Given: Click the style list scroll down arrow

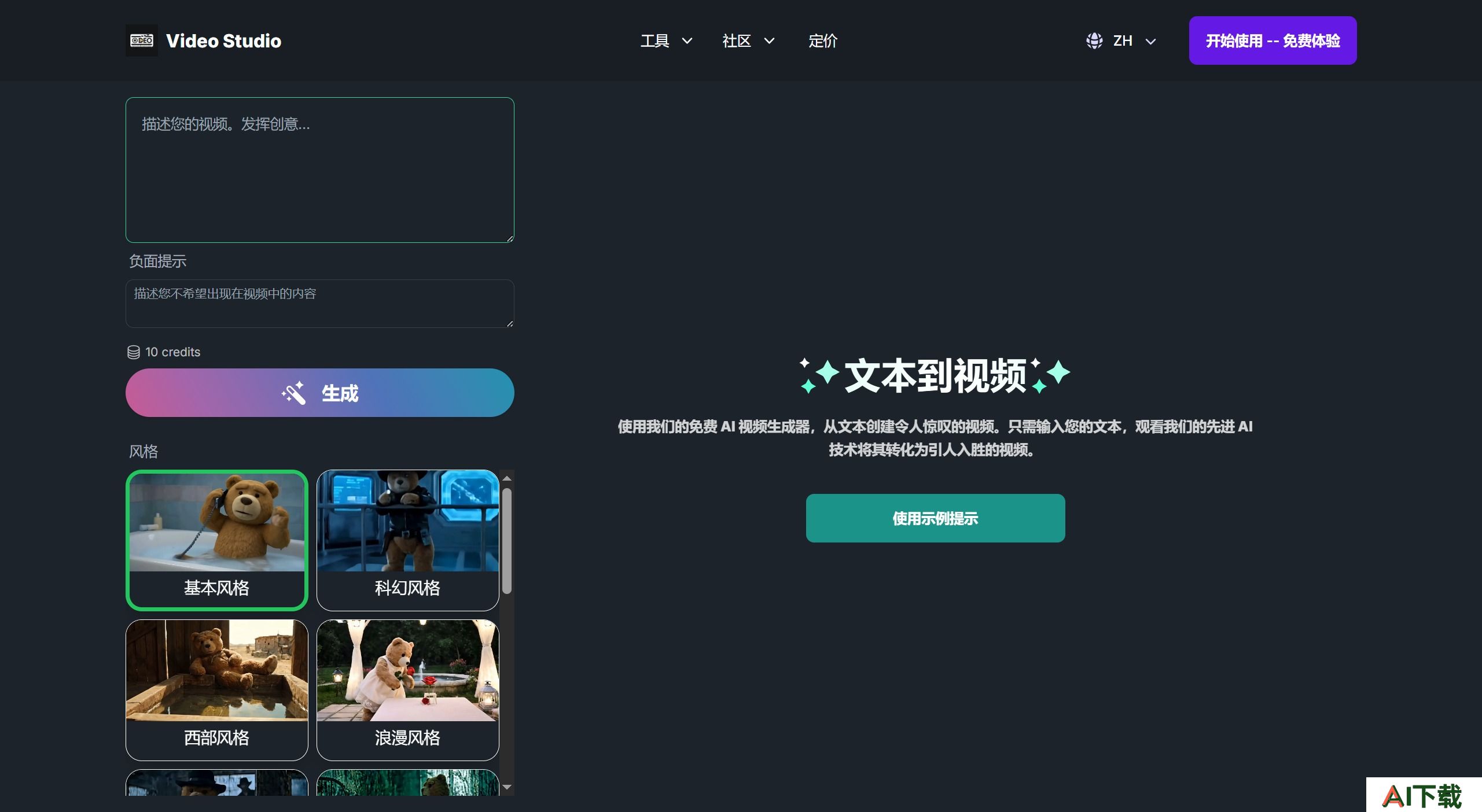Looking at the screenshot, I should click(x=507, y=787).
